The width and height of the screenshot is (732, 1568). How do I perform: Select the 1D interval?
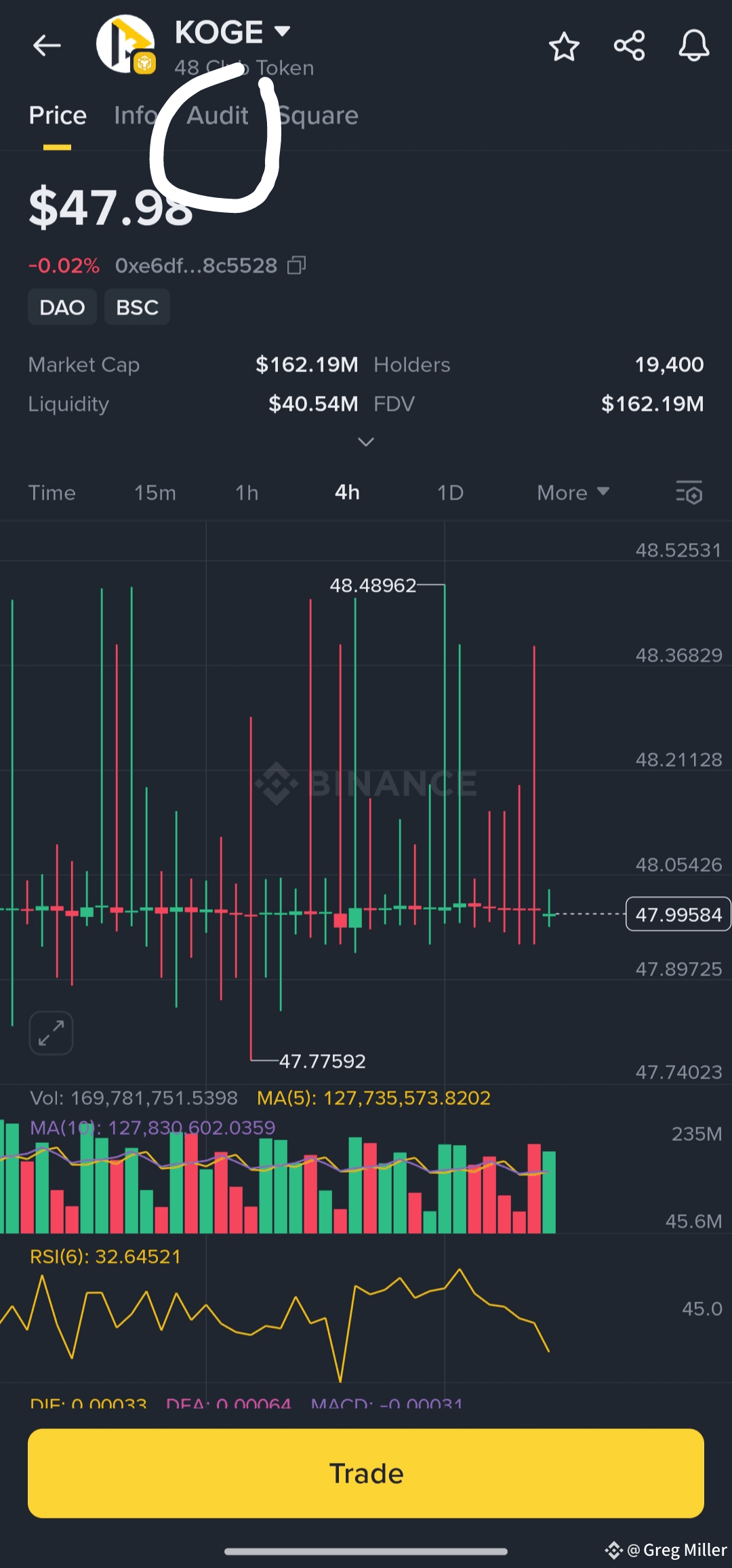[x=450, y=493]
